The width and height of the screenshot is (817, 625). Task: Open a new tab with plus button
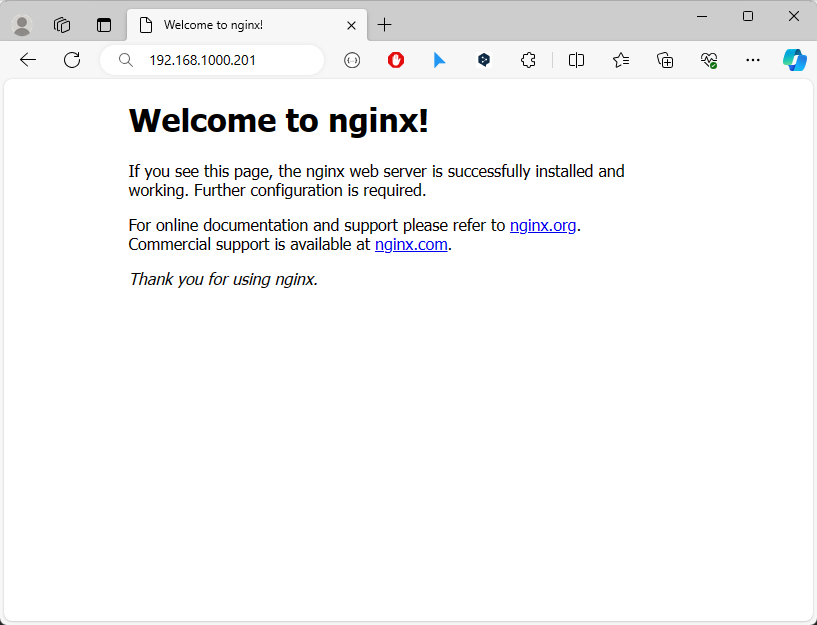385,24
